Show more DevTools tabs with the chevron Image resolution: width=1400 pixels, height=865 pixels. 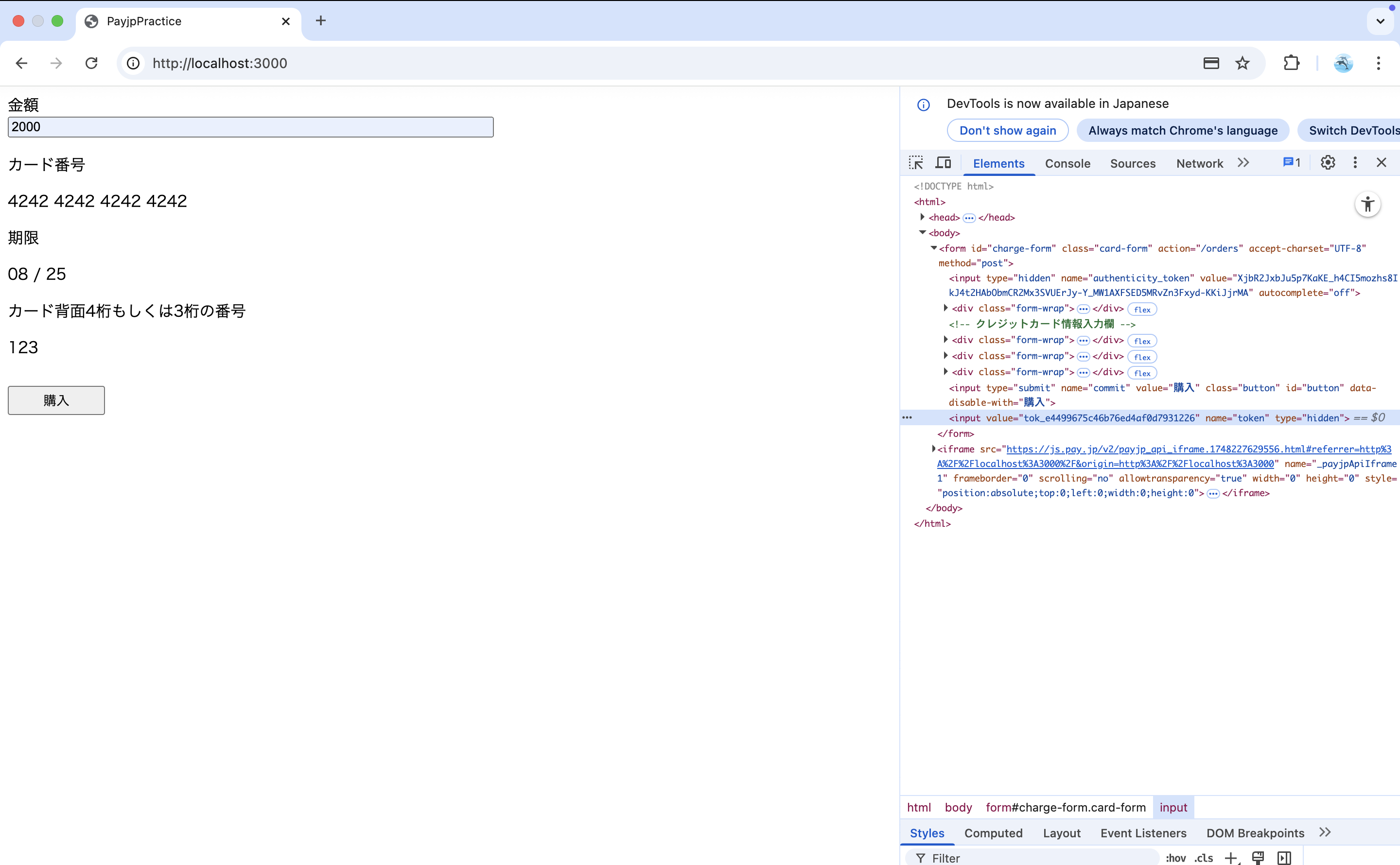point(1242,163)
